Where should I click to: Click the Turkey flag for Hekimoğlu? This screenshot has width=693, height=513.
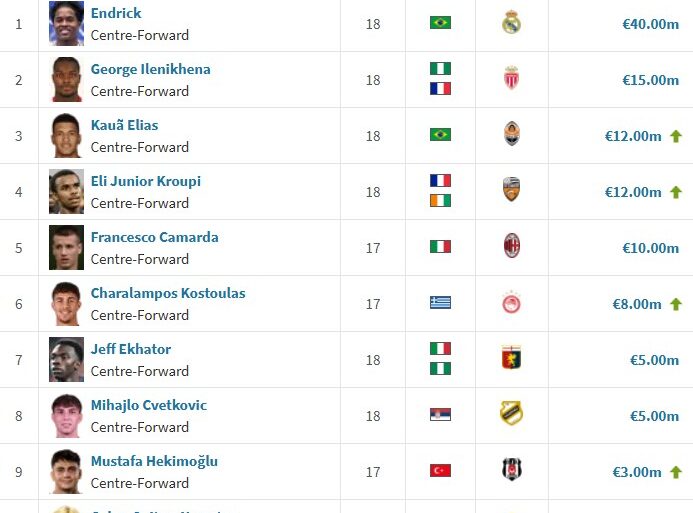point(440,471)
